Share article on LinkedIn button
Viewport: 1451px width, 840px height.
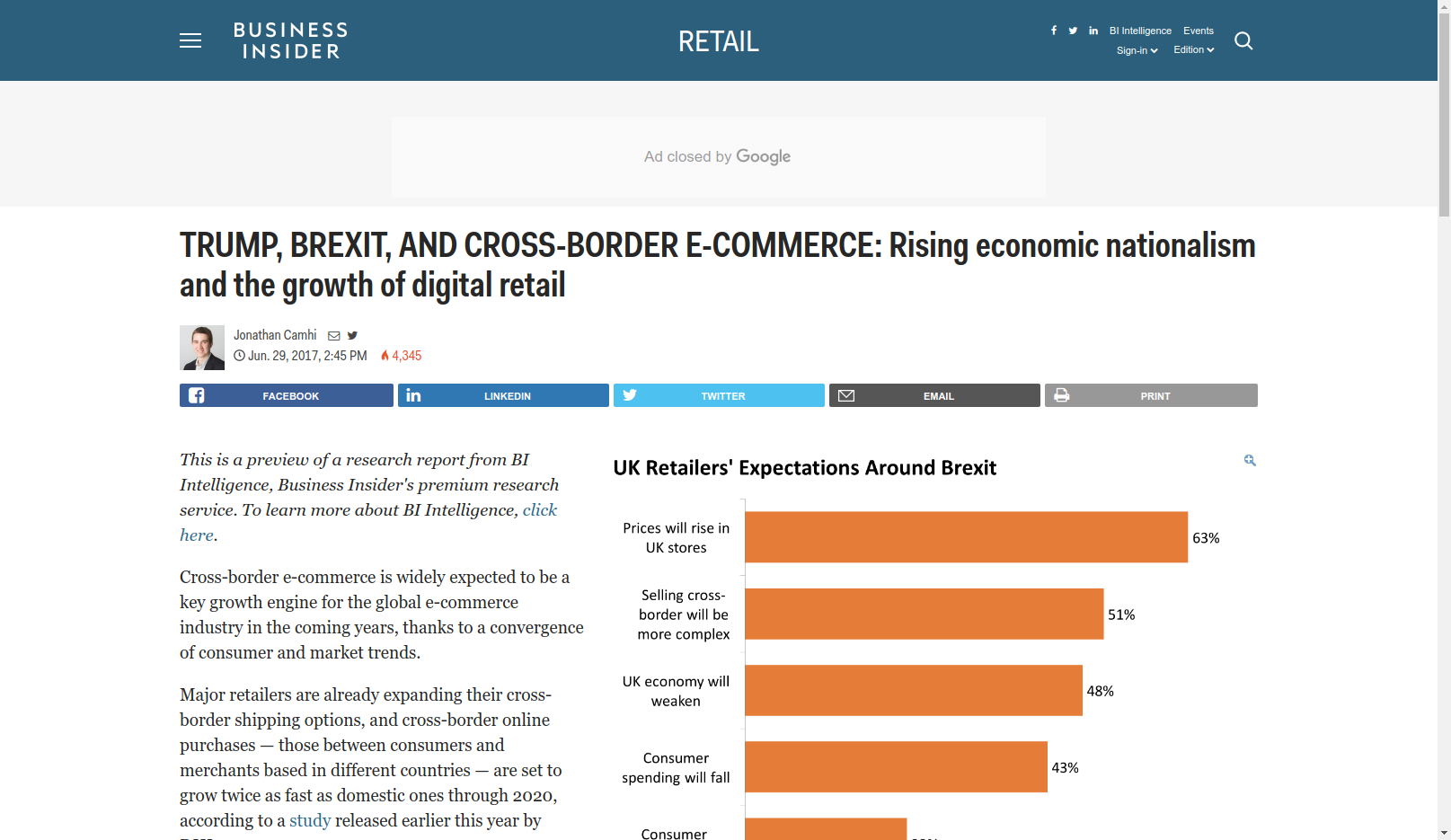[503, 395]
